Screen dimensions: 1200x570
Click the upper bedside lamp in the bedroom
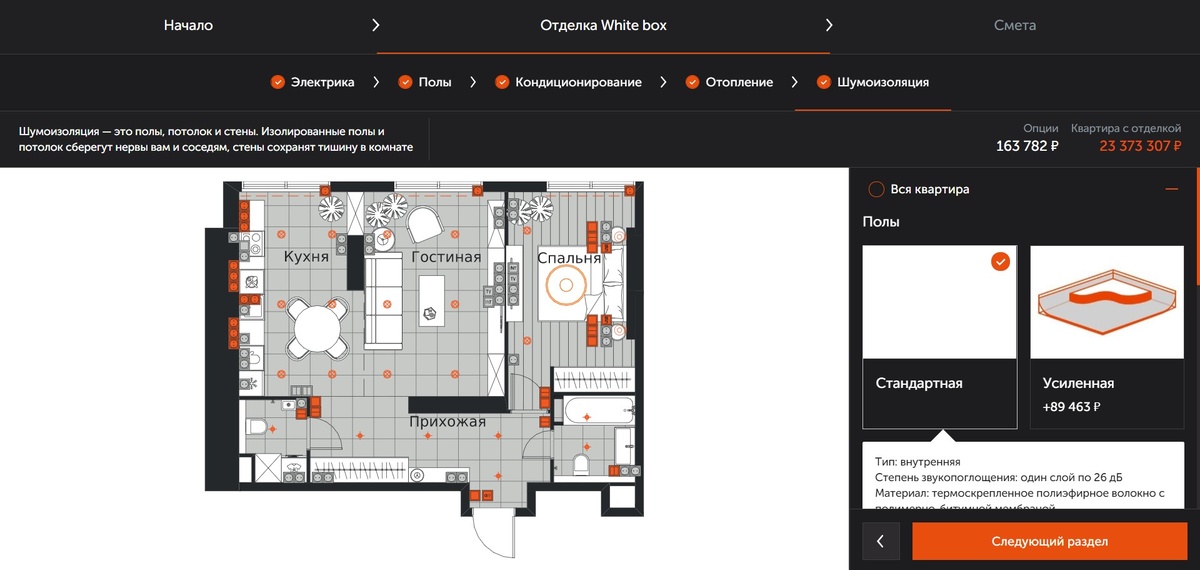(x=619, y=236)
